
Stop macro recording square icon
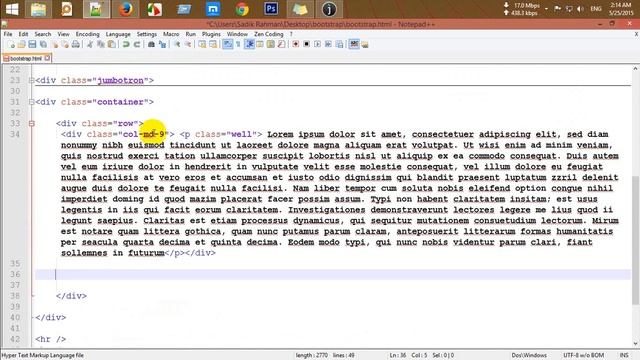(x=307, y=44)
